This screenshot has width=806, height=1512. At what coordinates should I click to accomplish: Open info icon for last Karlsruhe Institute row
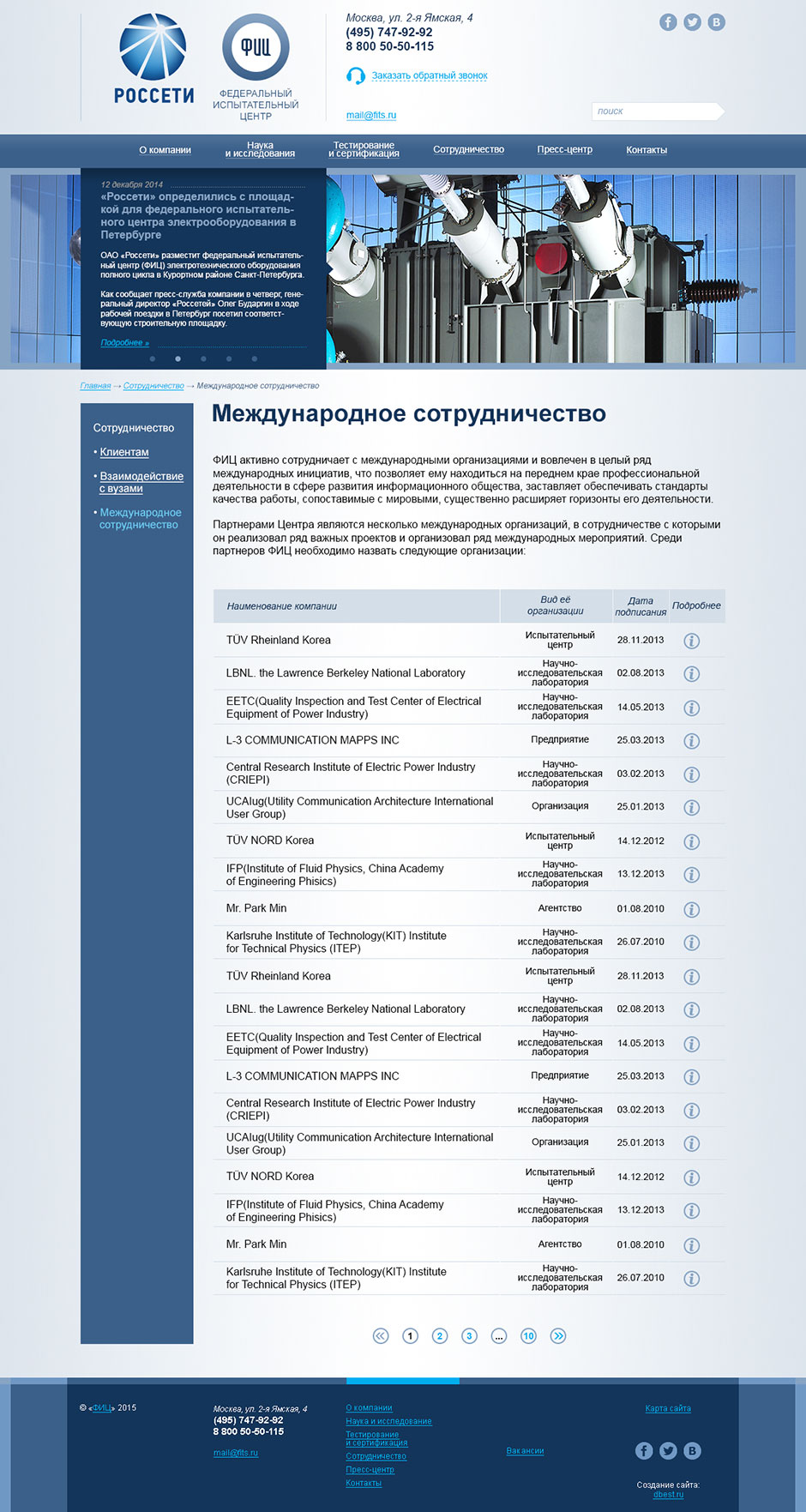pyautogui.click(x=691, y=1279)
